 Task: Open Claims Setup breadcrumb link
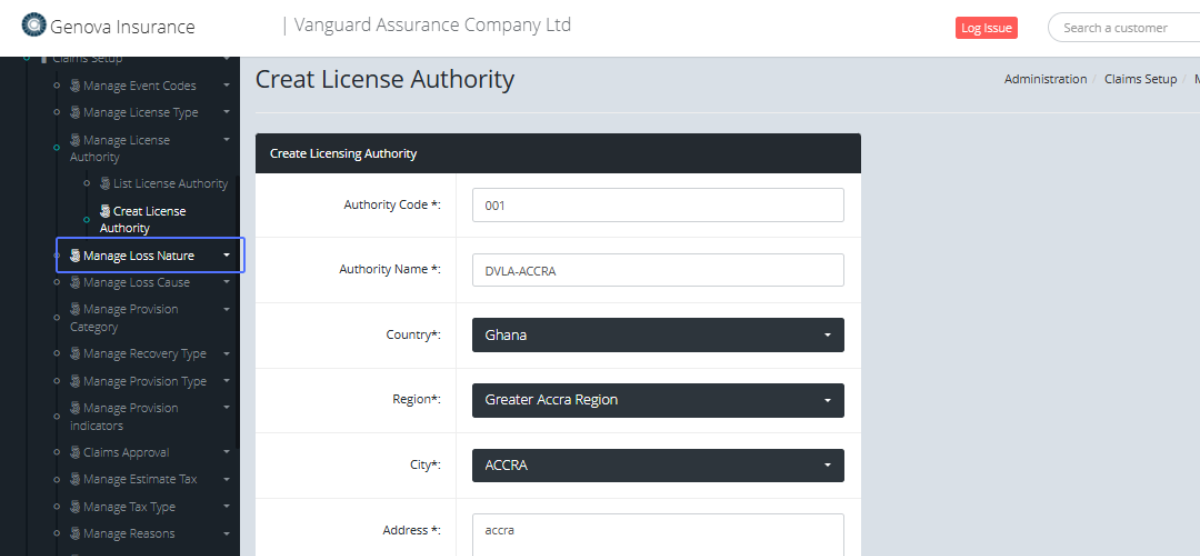tap(1140, 79)
